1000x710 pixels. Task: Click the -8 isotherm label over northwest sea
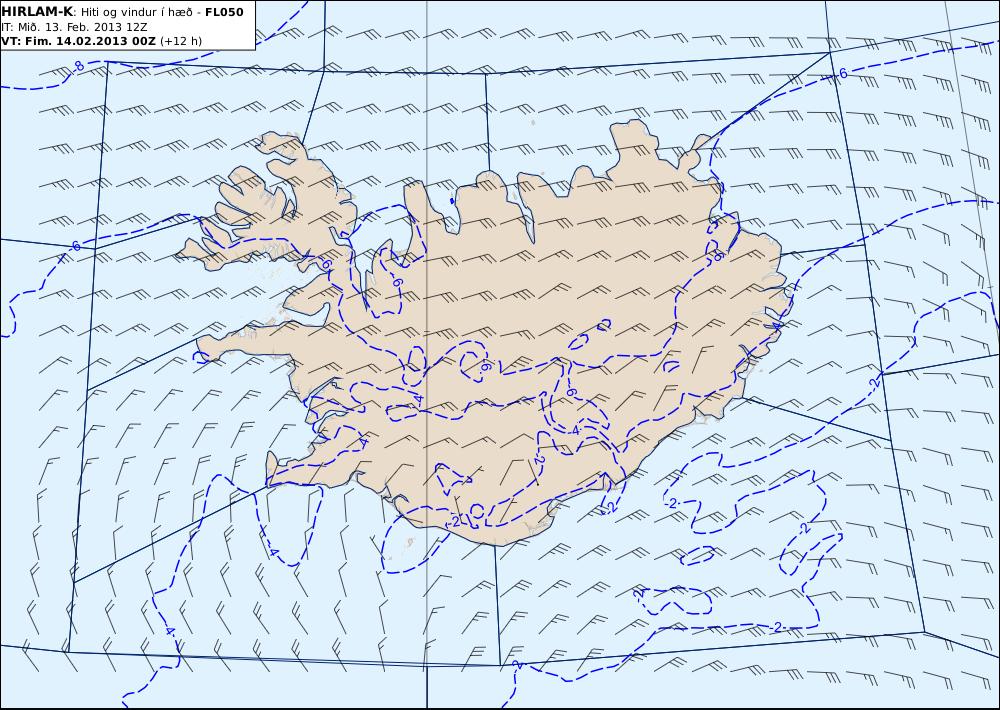[77, 66]
